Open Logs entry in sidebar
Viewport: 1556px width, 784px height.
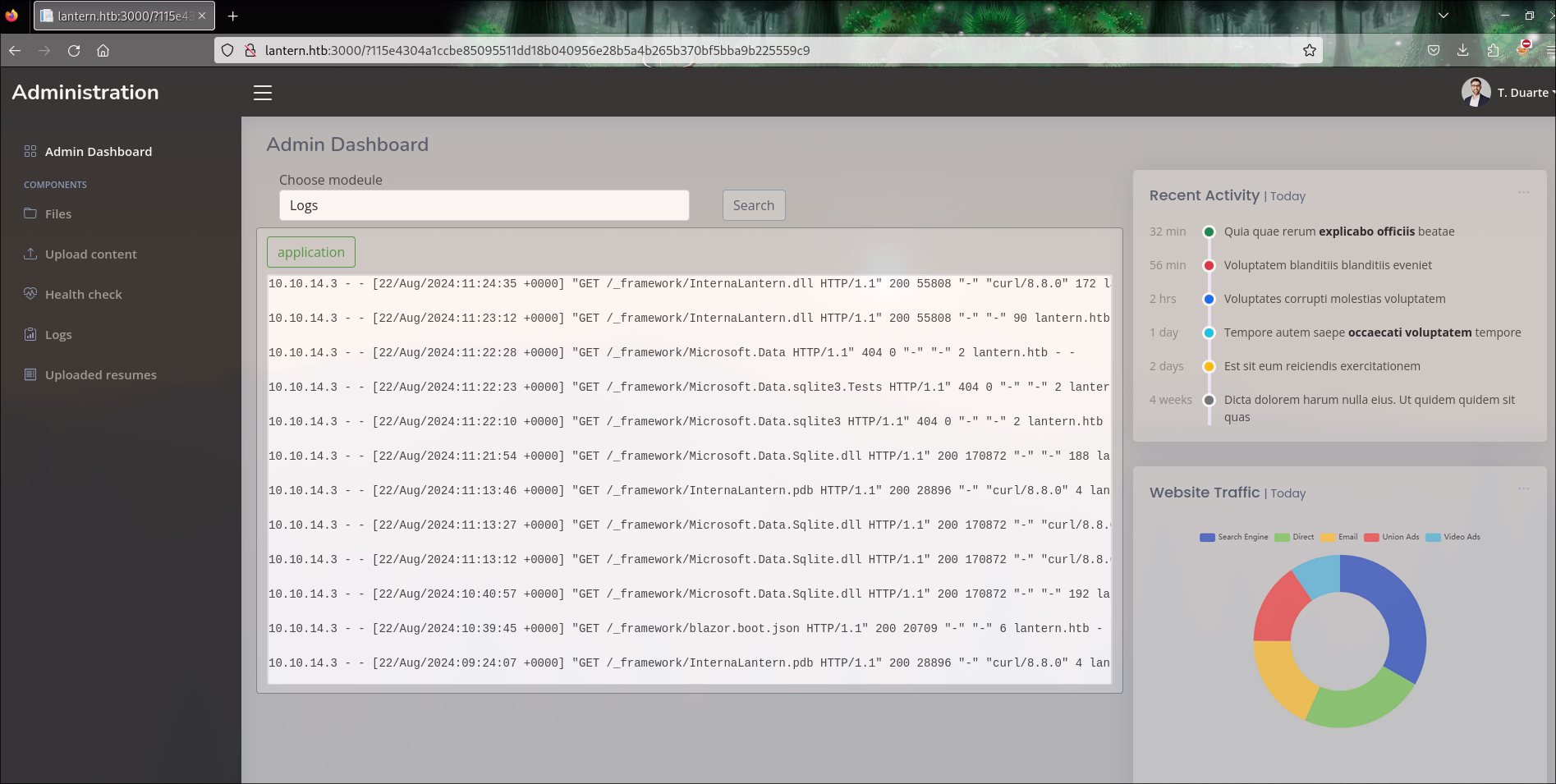coord(58,334)
